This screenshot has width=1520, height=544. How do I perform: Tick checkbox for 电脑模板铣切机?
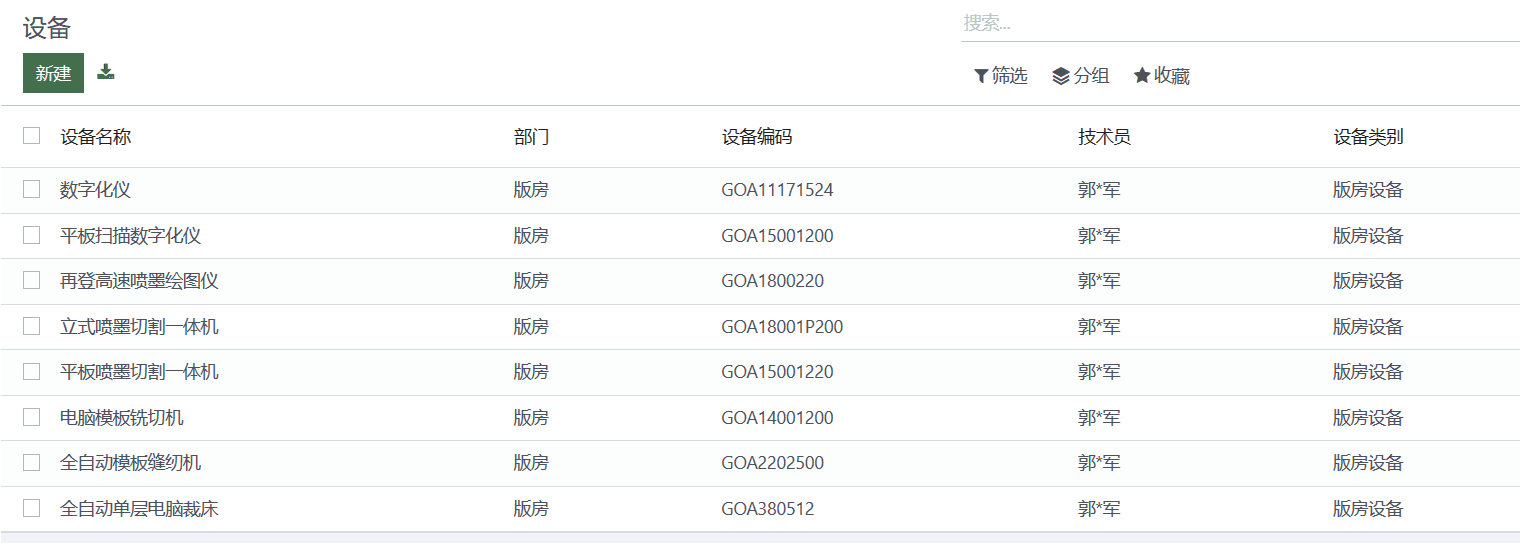point(32,417)
